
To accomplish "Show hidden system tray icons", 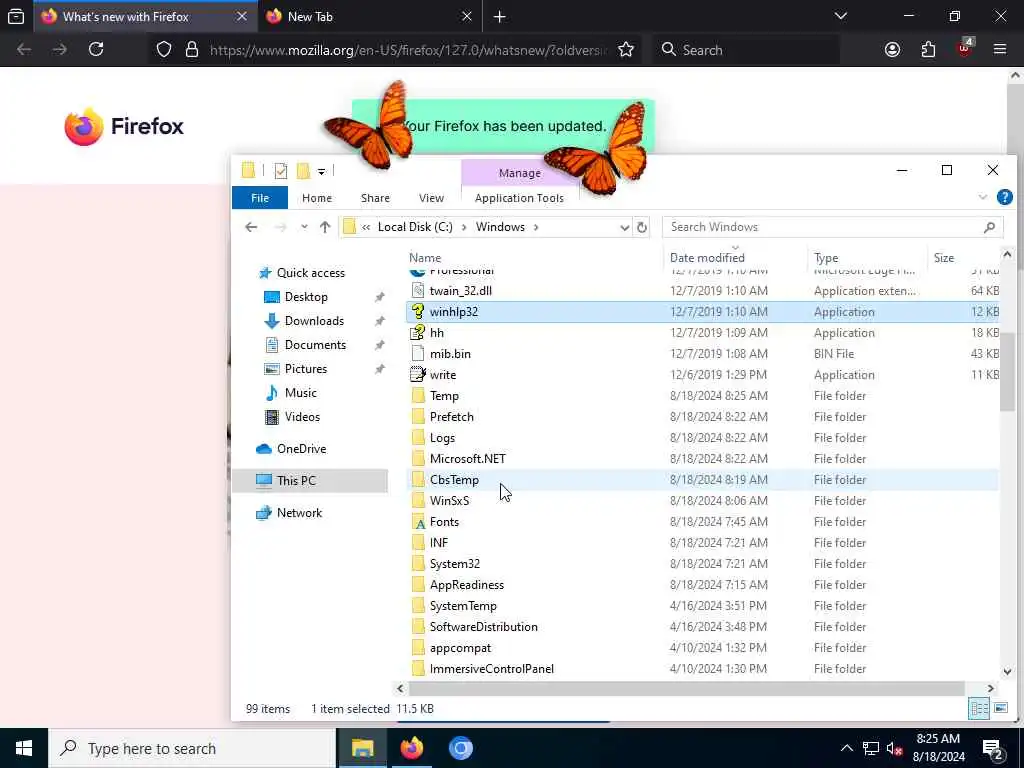I will click(846, 748).
